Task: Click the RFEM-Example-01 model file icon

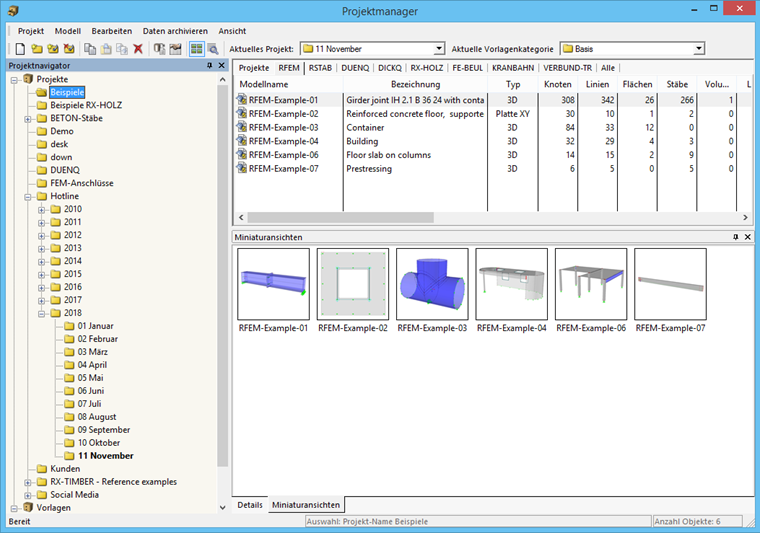Action: [x=241, y=100]
